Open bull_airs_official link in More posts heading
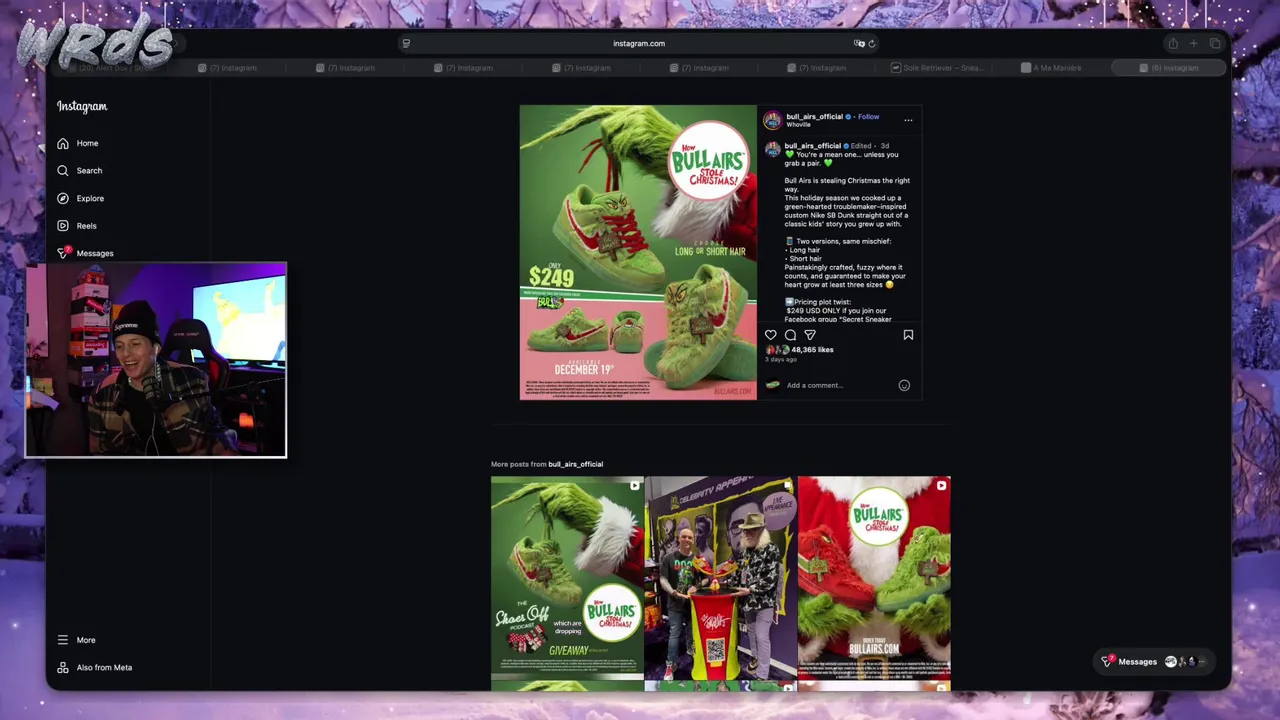 575,464
